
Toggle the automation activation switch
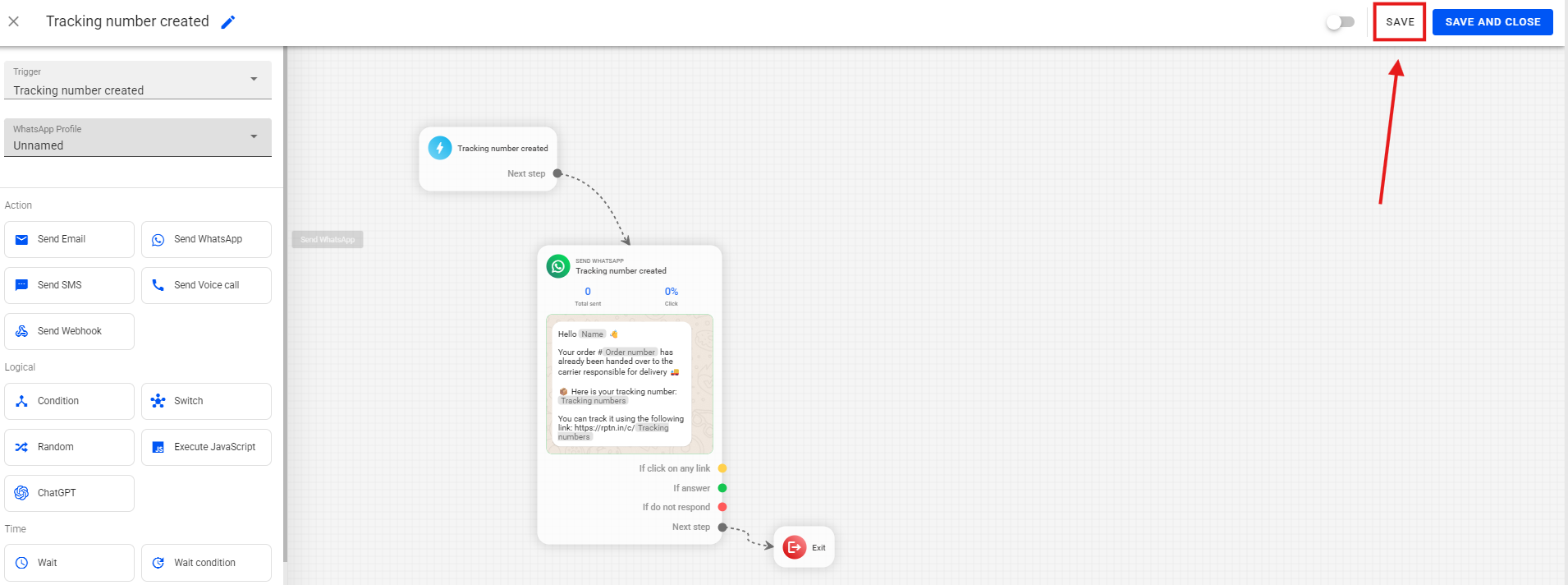(x=1340, y=22)
